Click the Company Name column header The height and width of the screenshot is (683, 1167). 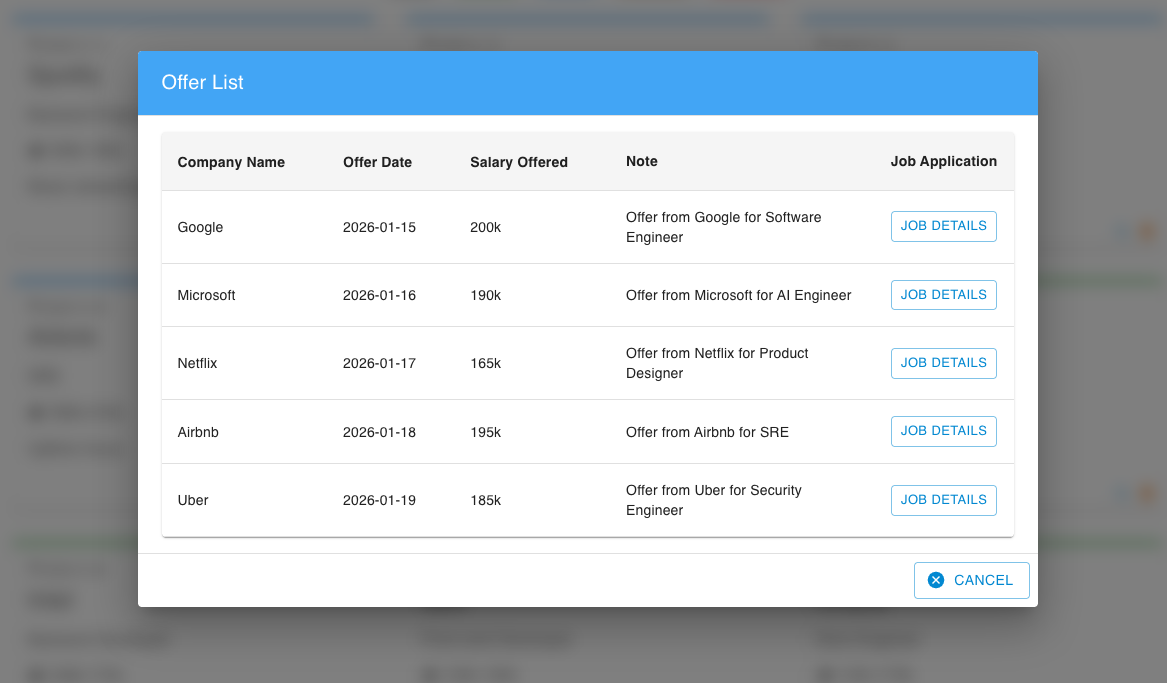[x=231, y=162]
